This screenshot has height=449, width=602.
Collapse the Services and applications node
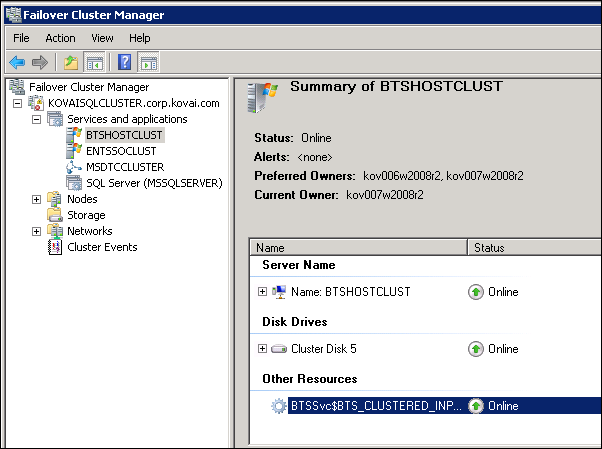point(36,119)
